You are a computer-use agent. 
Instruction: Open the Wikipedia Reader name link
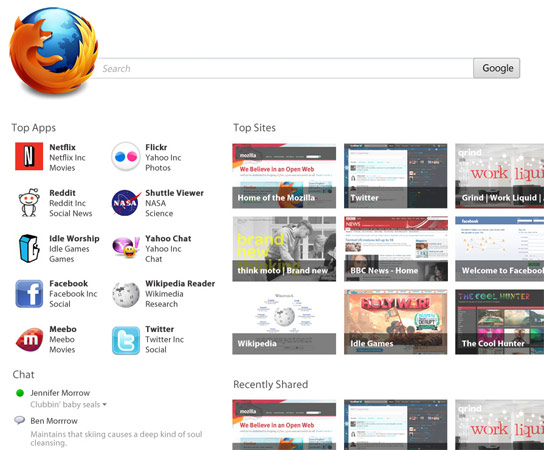click(x=180, y=283)
